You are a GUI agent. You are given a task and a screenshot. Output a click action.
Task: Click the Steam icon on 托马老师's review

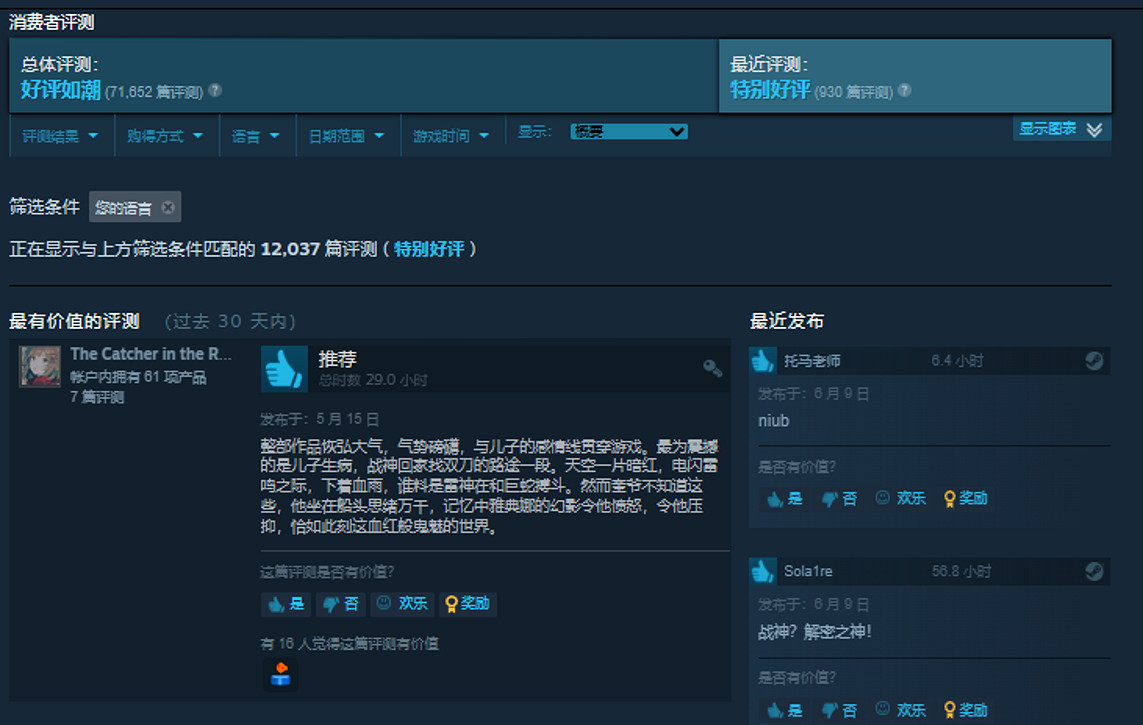tap(1094, 361)
